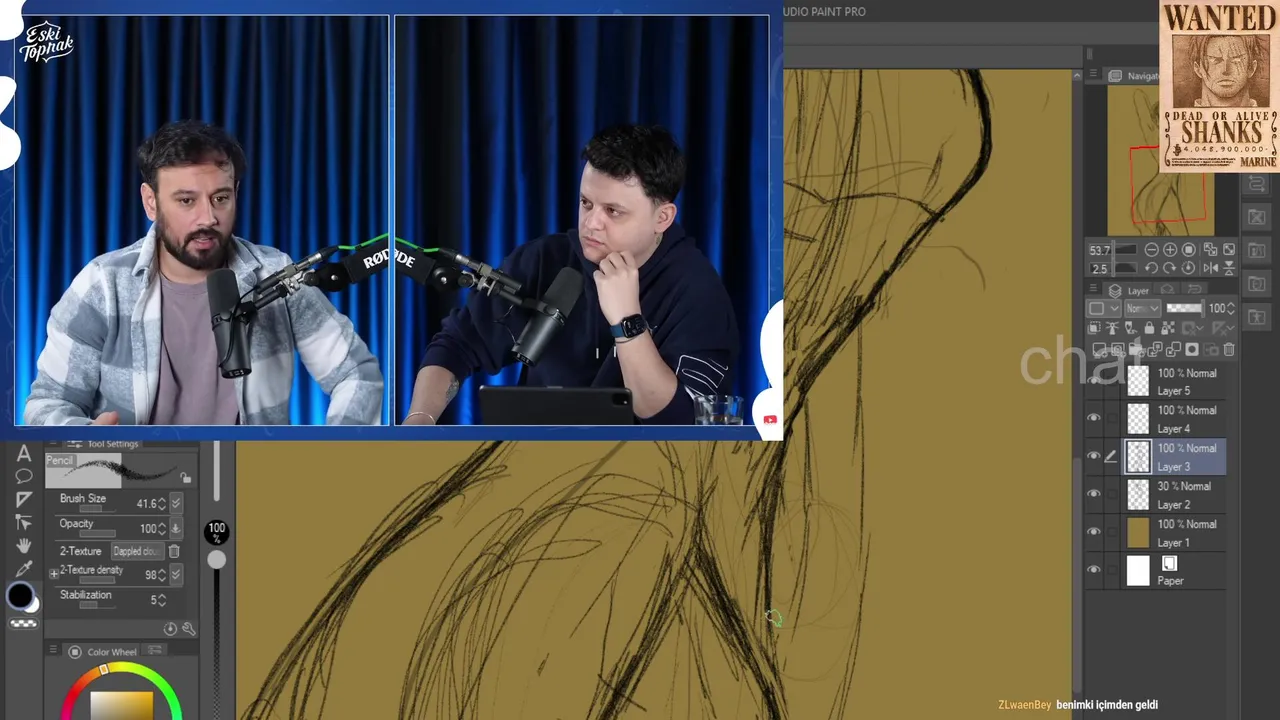Open Brush Size dynamics button
Image resolution: width=1280 pixels, height=720 pixels.
pyautogui.click(x=176, y=503)
